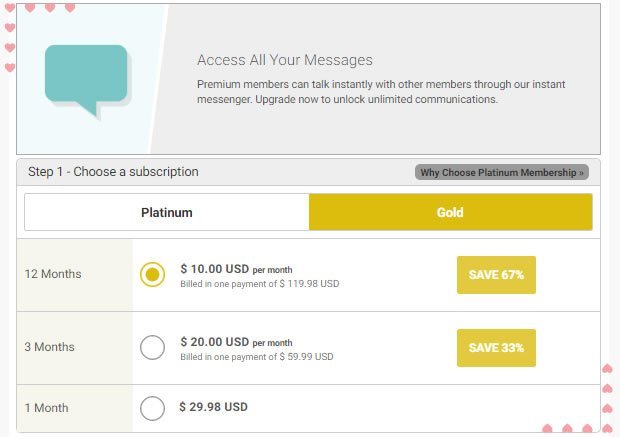
Task: Switch to the Gold tab
Action: point(450,212)
